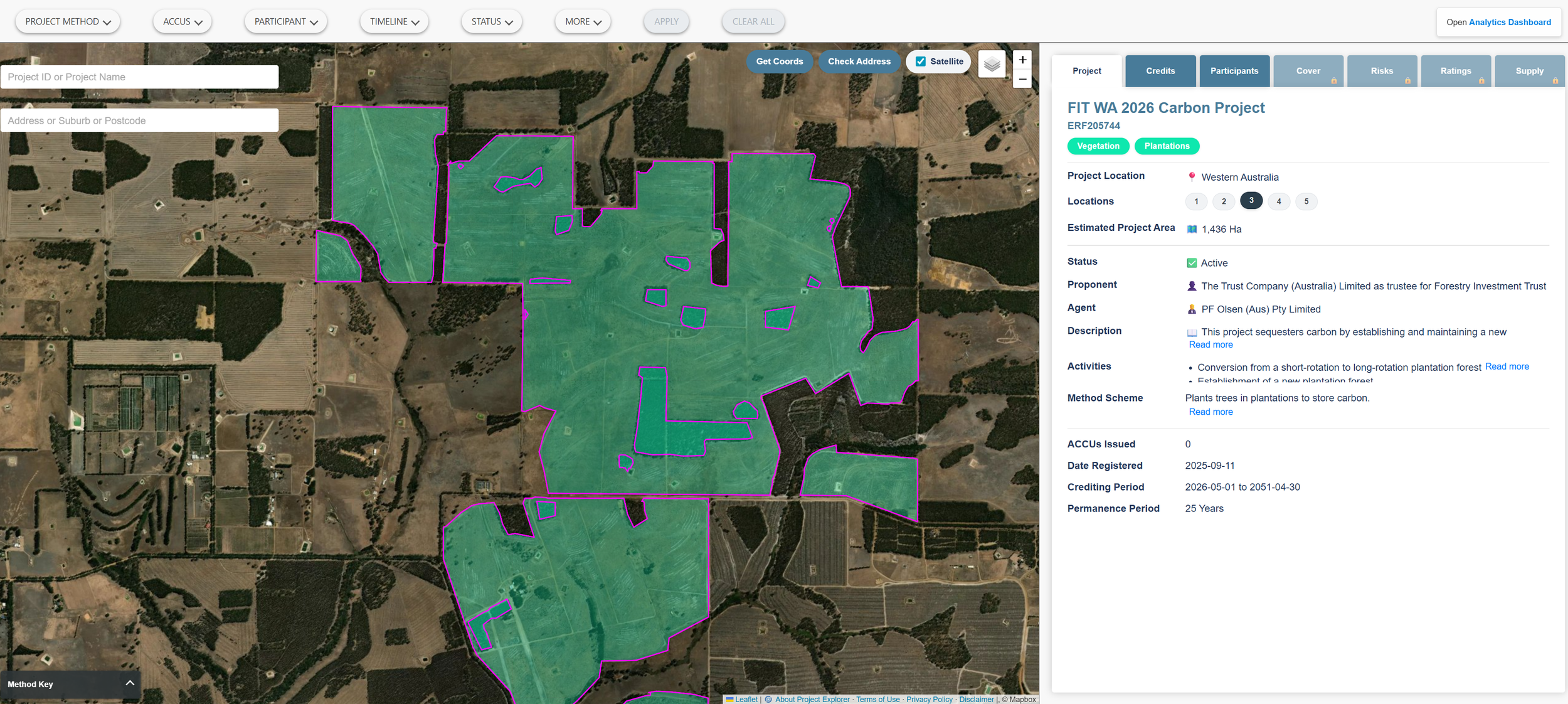Viewport: 1568px width, 704px height.
Task: Zoom out with the minus button
Action: pyautogui.click(x=1022, y=79)
